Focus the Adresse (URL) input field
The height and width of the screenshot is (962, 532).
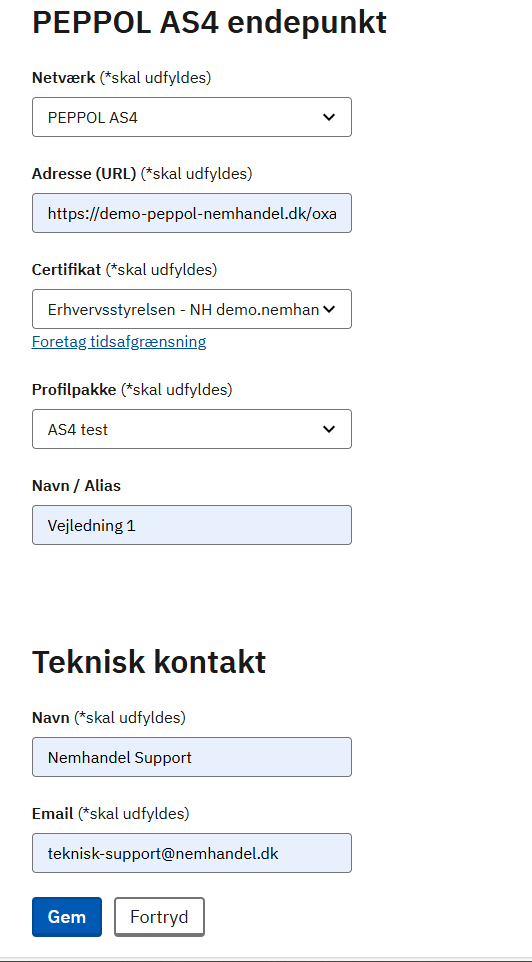point(191,213)
